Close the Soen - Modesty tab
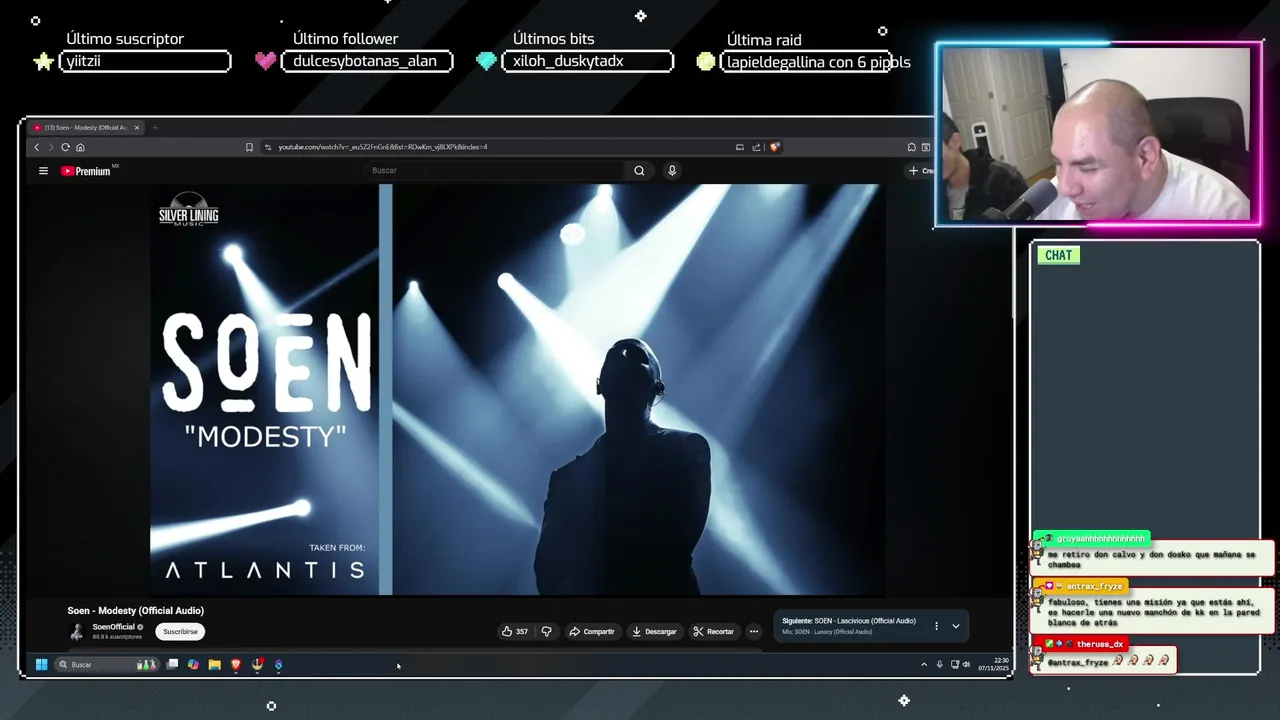The width and height of the screenshot is (1280, 720). click(137, 127)
